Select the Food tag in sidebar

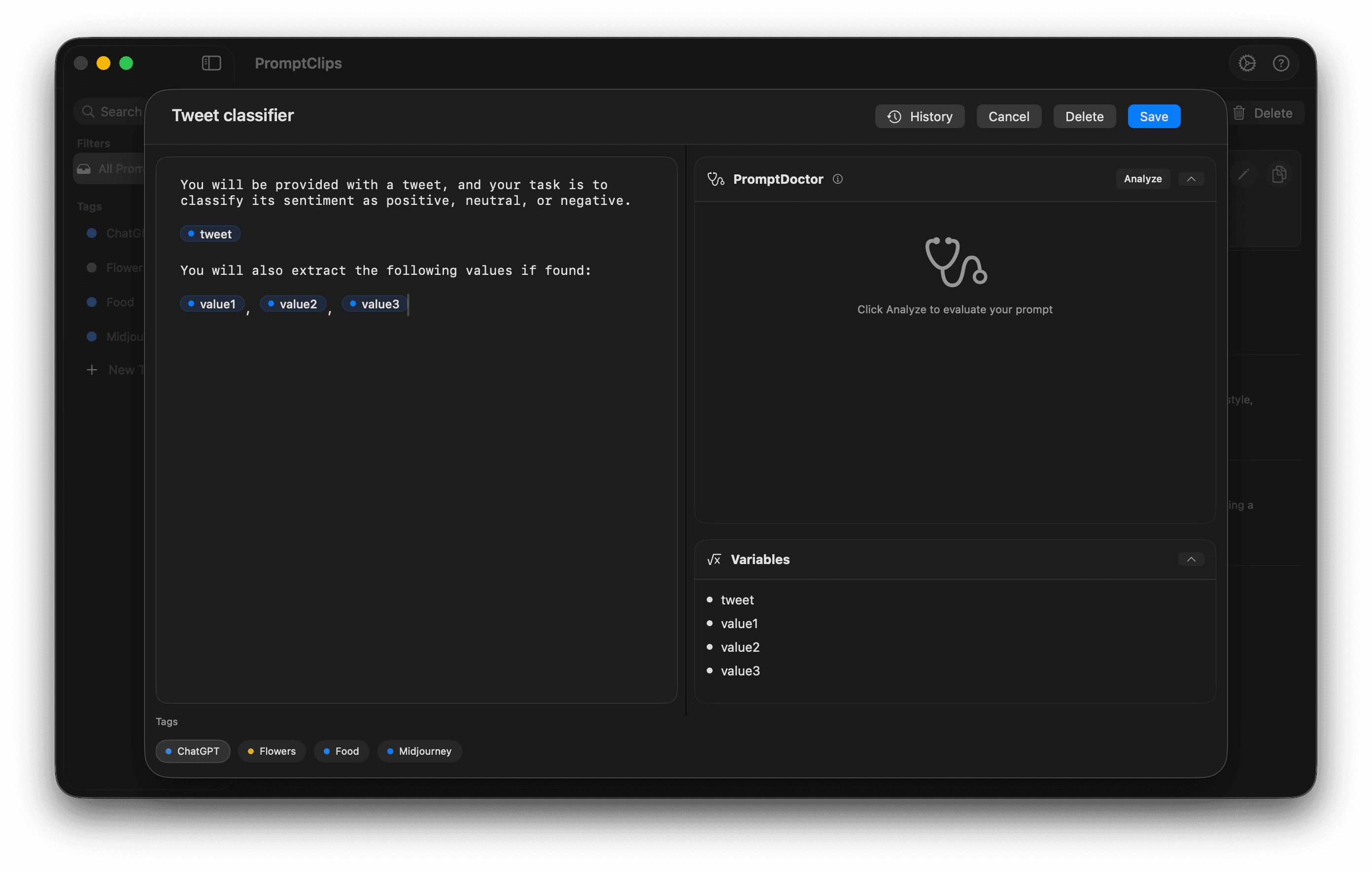coord(120,302)
